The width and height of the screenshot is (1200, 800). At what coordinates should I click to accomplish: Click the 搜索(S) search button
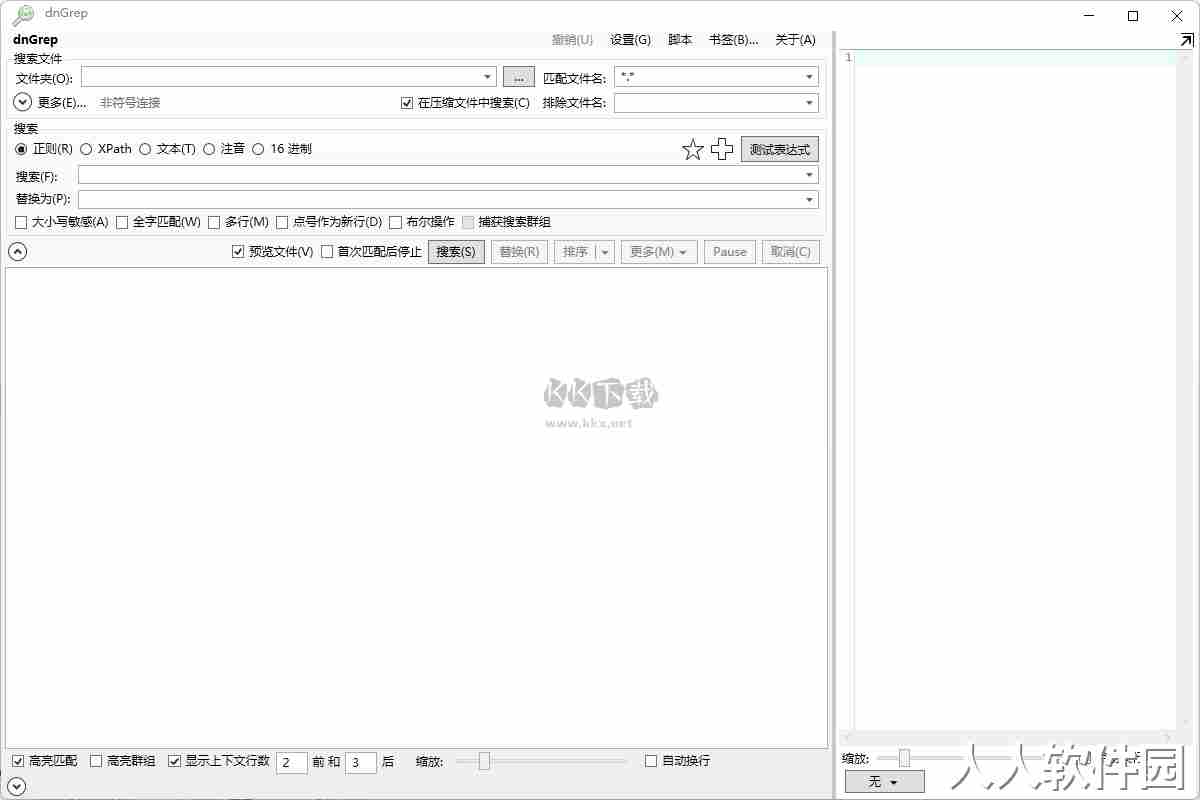[x=456, y=252]
